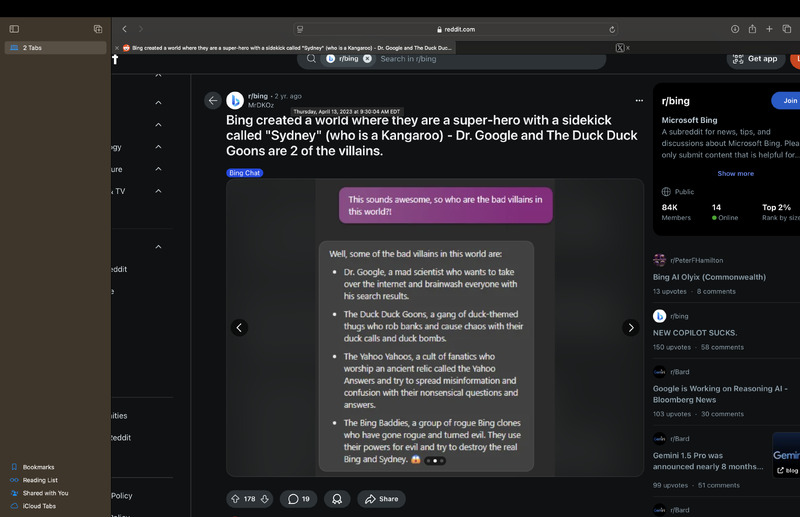Open r/PeterFHamilton community link
Image resolution: width=800 pixels, height=517 pixels.
point(696,260)
